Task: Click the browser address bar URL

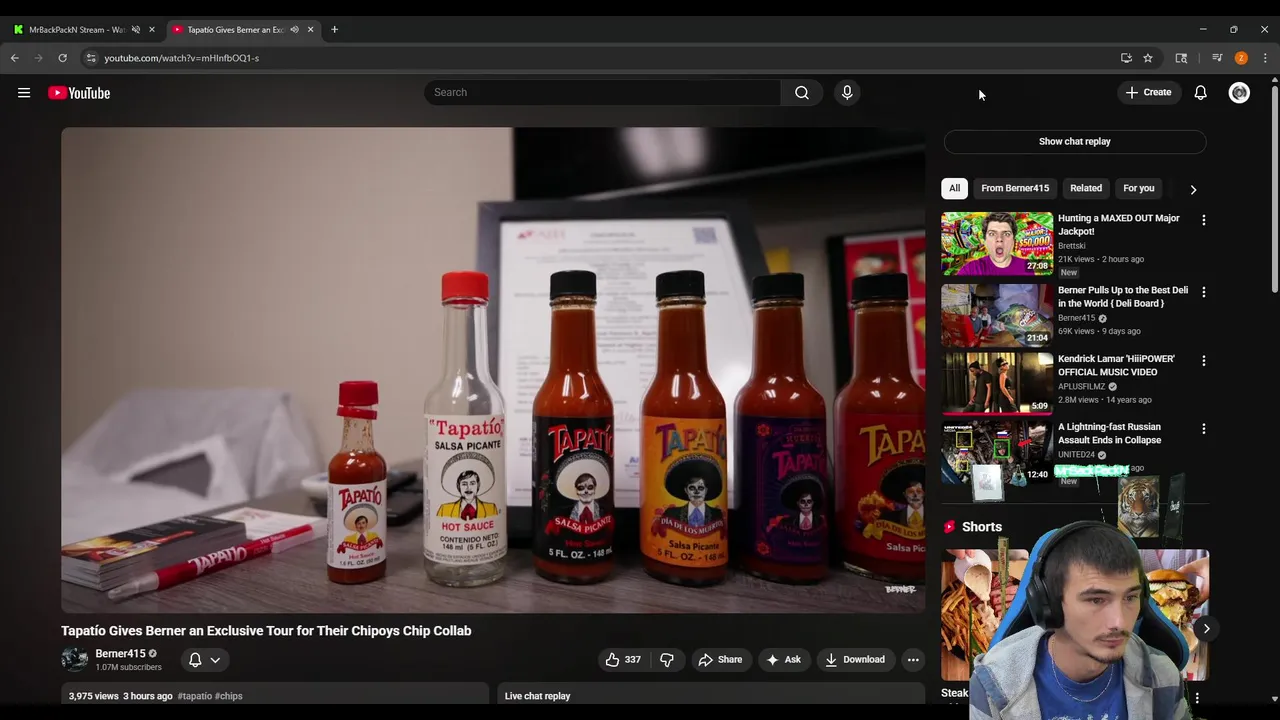Action: coord(181,58)
